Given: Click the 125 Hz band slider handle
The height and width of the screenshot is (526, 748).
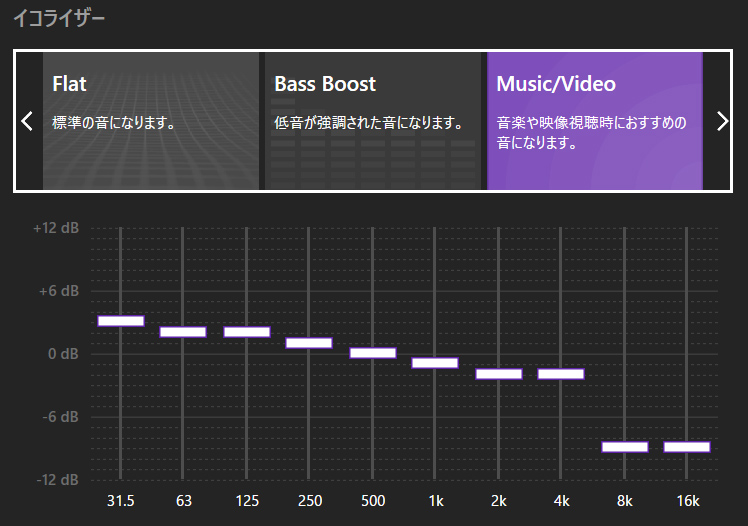Looking at the screenshot, I should tap(247, 332).
